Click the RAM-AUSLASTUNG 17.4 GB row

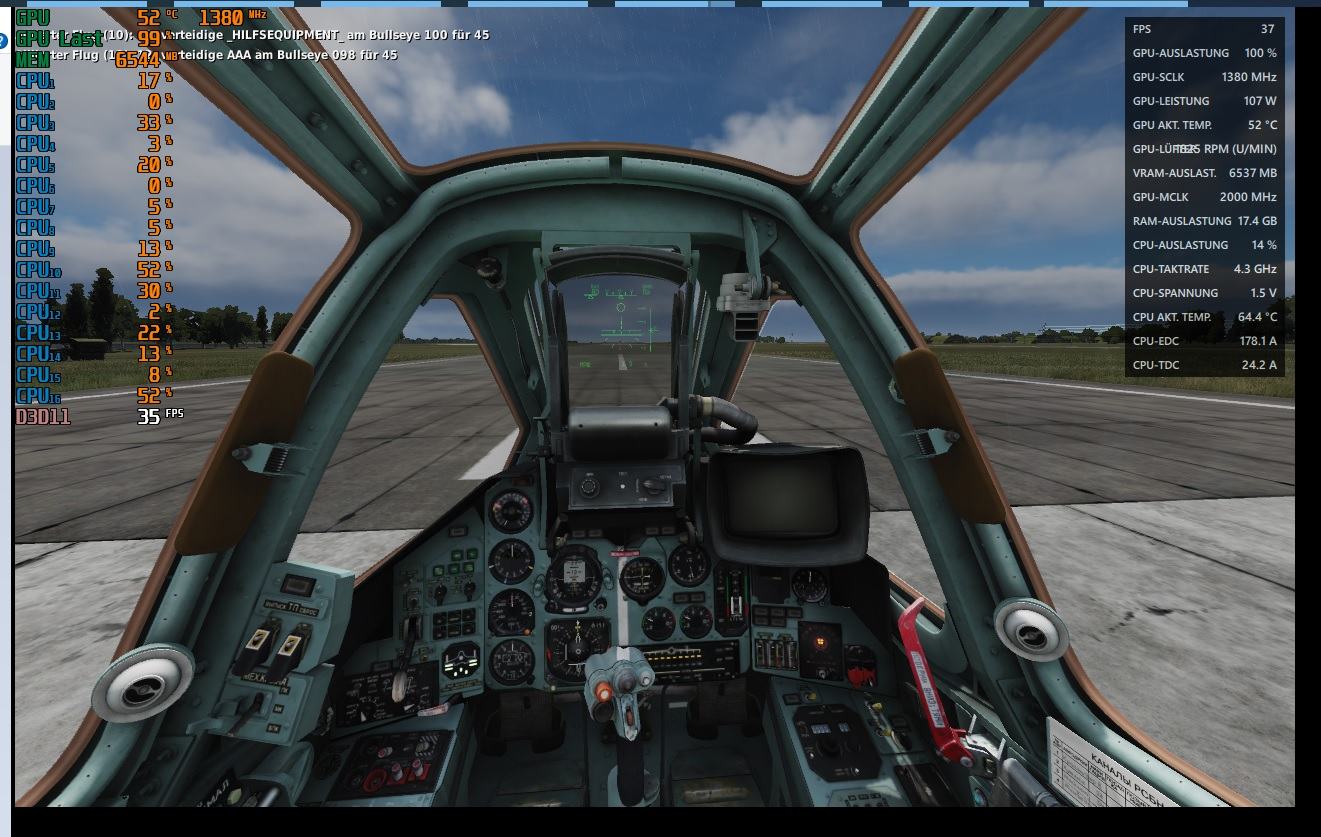[x=1204, y=221]
